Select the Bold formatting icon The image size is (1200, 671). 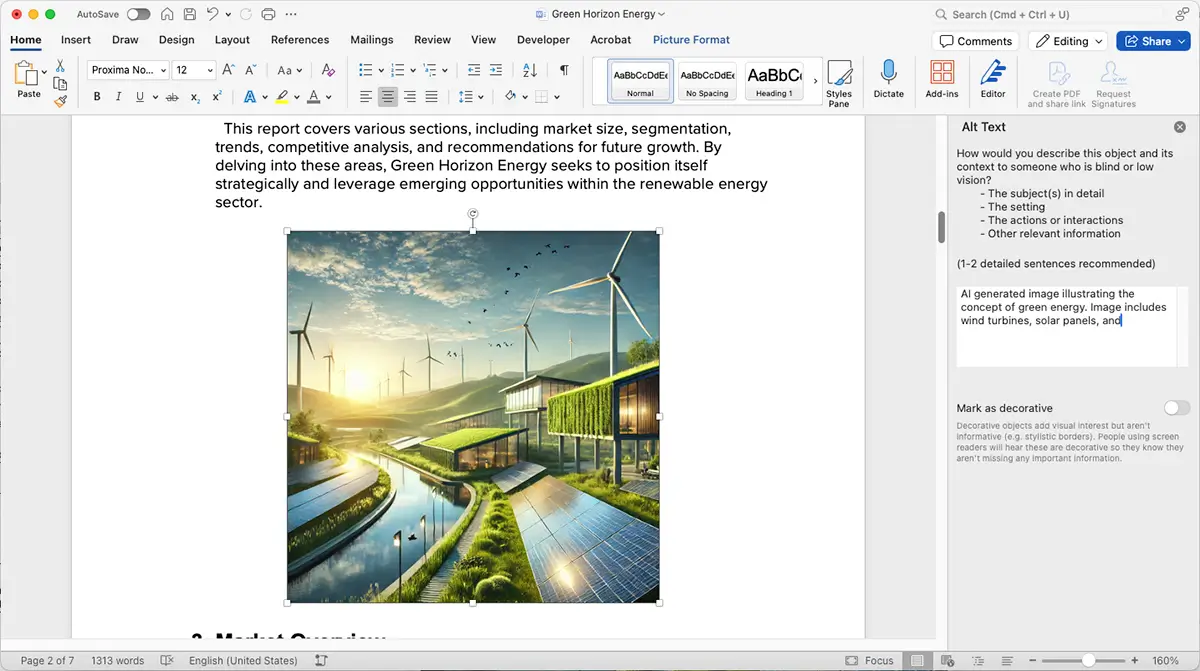pyautogui.click(x=96, y=96)
